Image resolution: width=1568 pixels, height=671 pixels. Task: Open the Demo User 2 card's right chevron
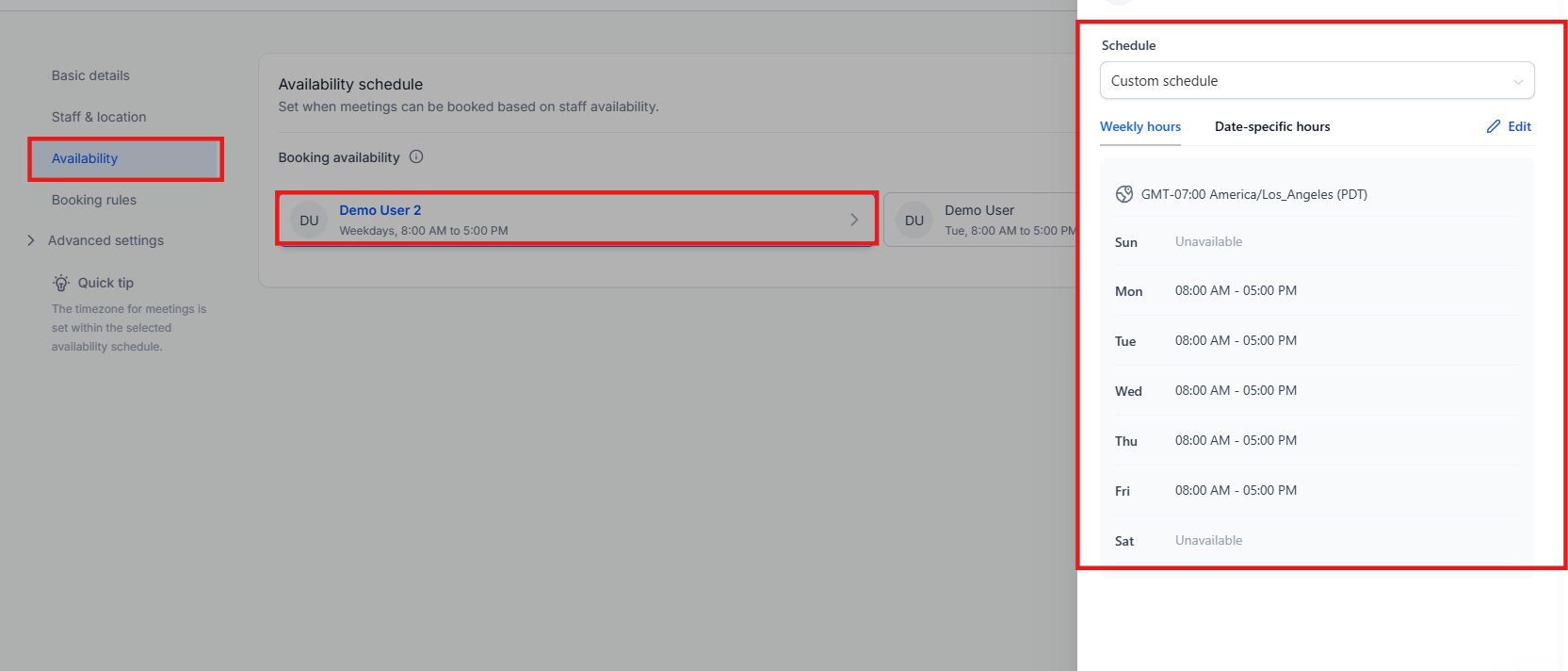click(854, 220)
